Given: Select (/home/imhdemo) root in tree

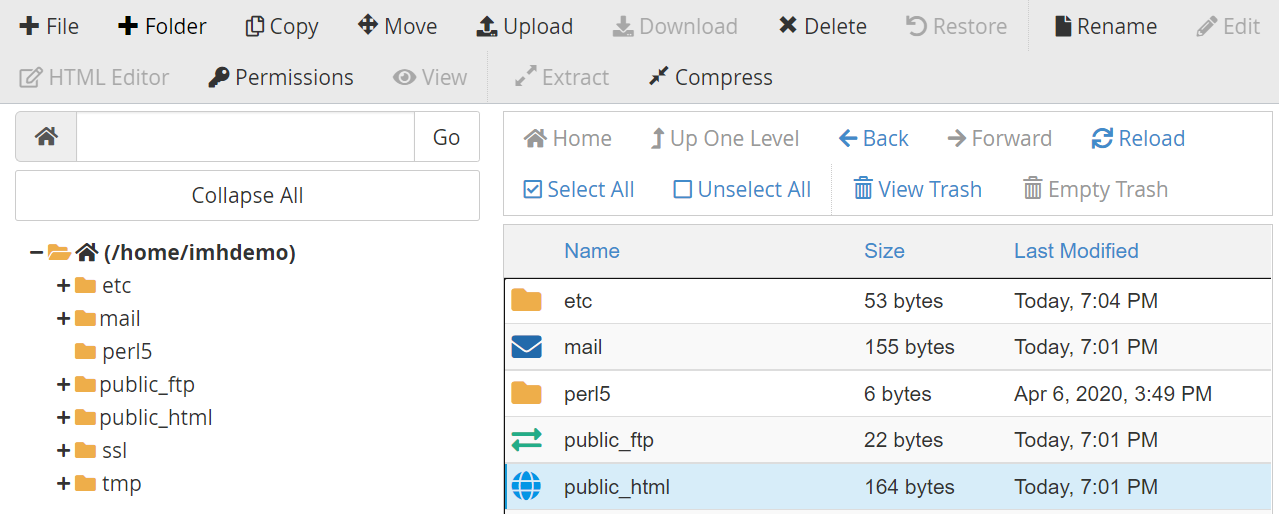Looking at the screenshot, I should [x=200, y=253].
